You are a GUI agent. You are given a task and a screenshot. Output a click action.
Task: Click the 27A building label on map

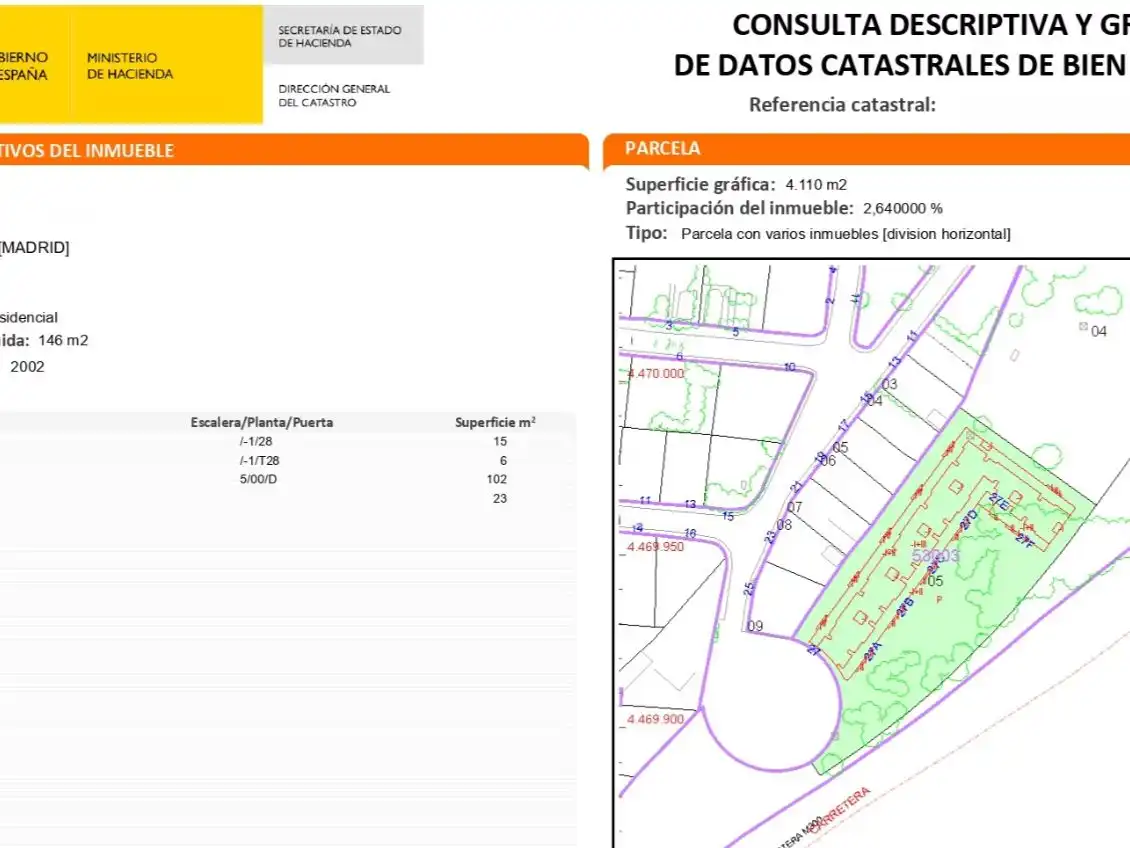coord(873,652)
